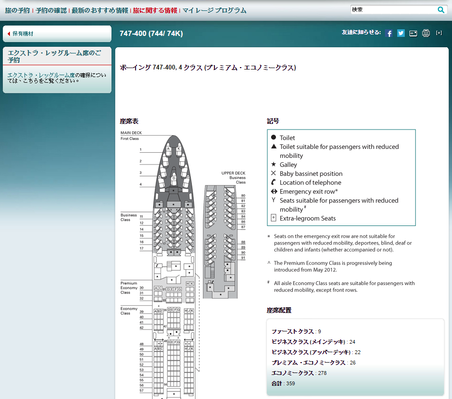Open マイレージプログラム menu

tap(214, 10)
